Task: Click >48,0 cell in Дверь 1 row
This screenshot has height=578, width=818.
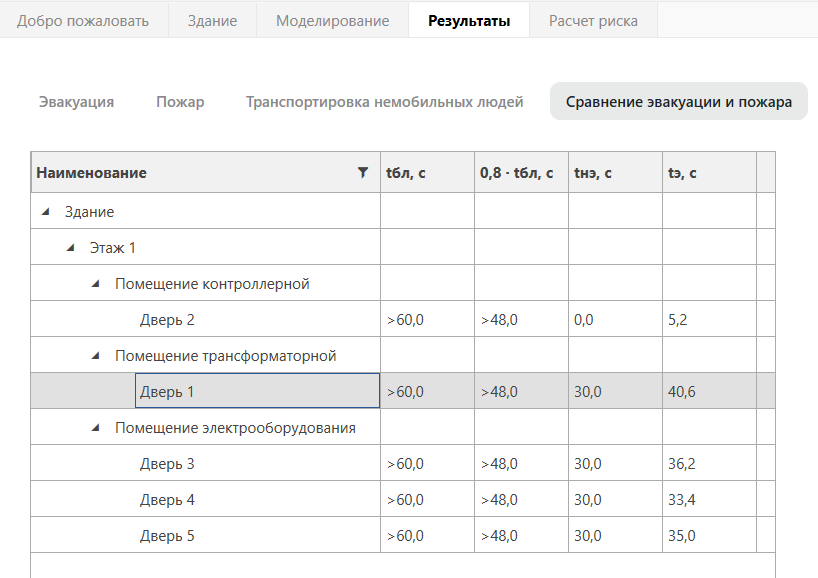Action: pos(521,392)
